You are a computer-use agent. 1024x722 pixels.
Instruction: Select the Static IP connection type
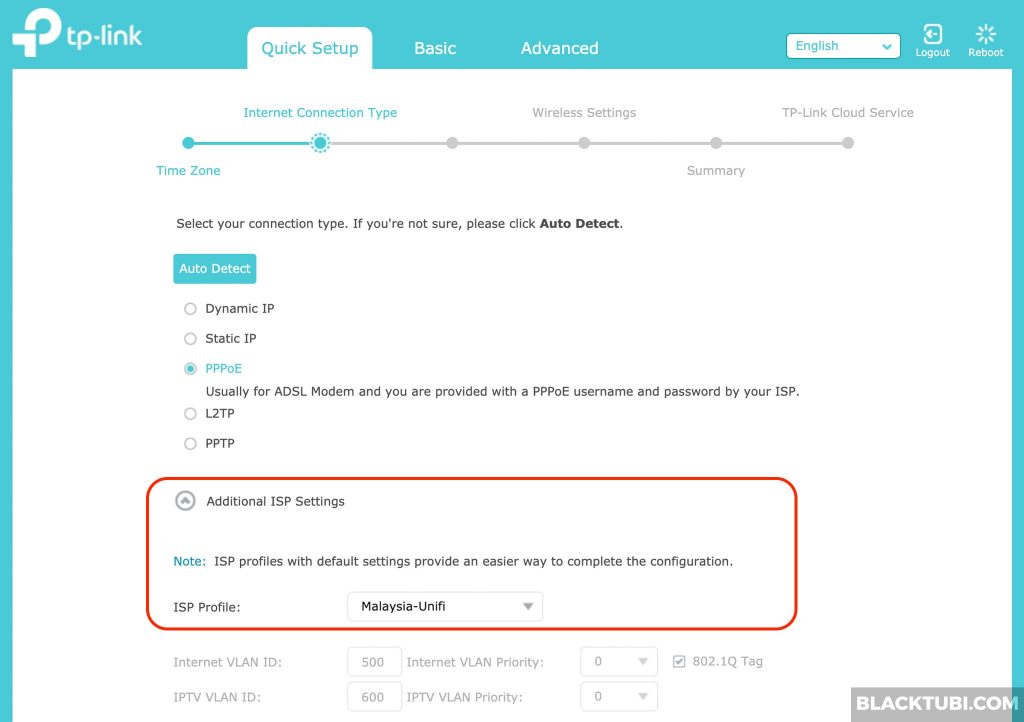(x=190, y=339)
